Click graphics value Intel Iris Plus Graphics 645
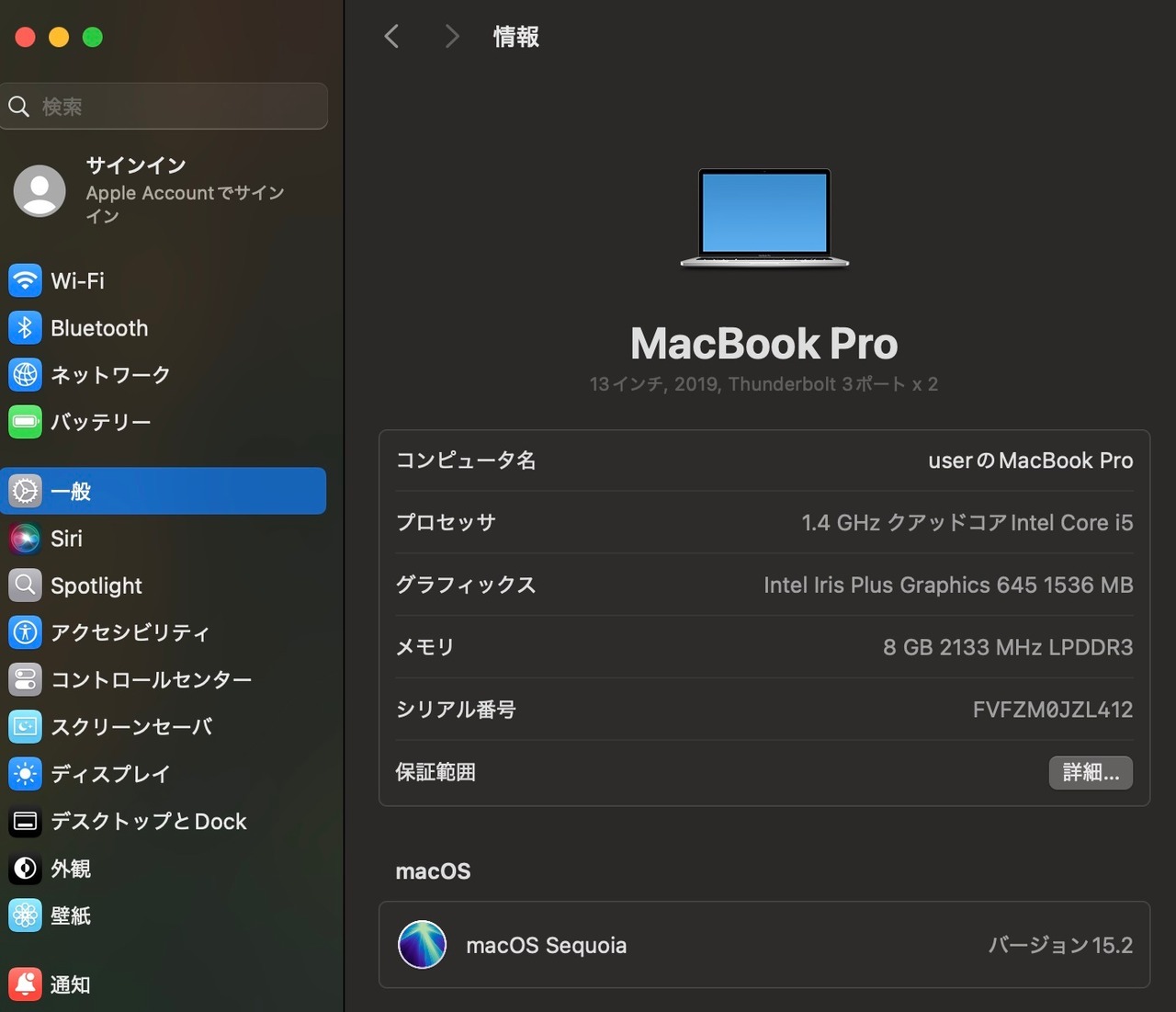Screen dimensions: 1176x1012 click(x=948, y=585)
